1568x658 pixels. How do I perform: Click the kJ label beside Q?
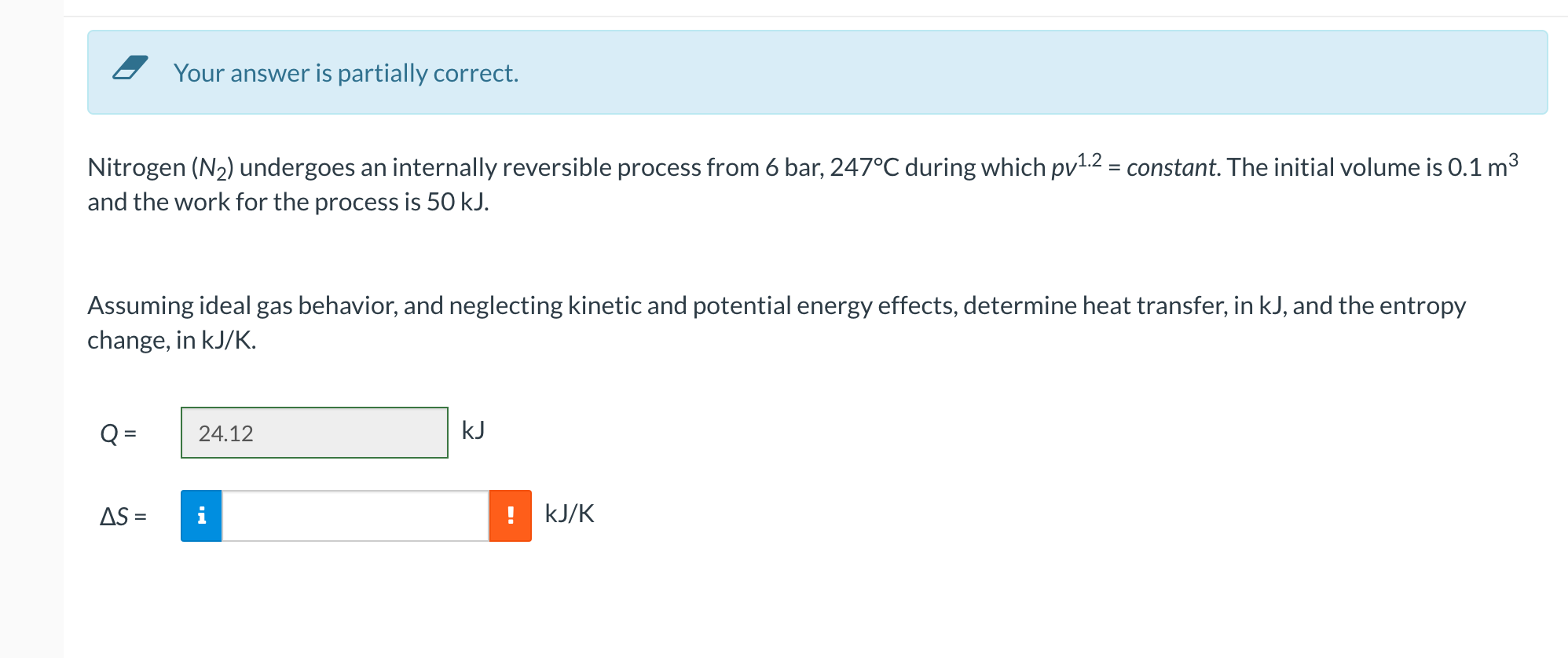pyautogui.click(x=471, y=430)
